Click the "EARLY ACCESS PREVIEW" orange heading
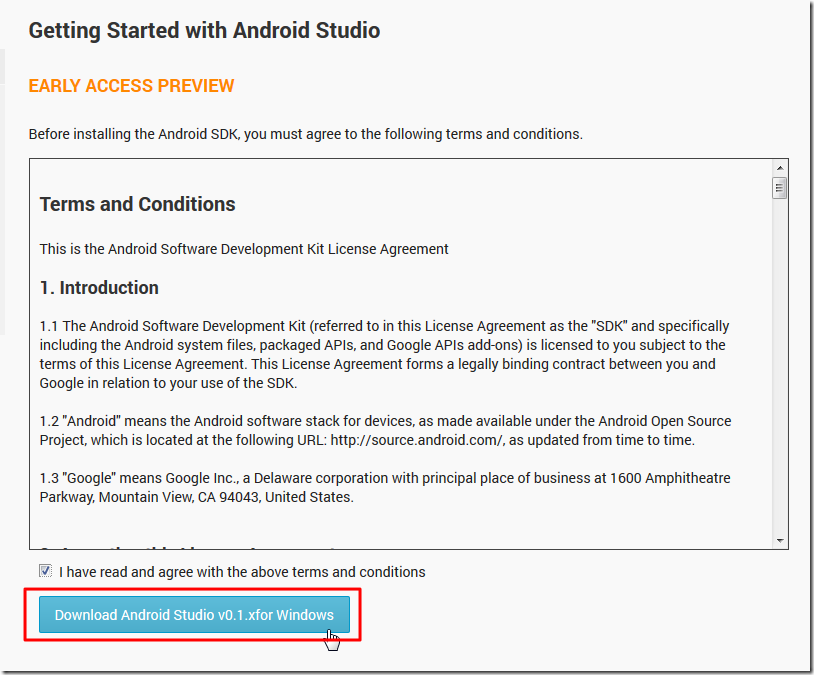The width and height of the screenshot is (814, 675). point(131,86)
